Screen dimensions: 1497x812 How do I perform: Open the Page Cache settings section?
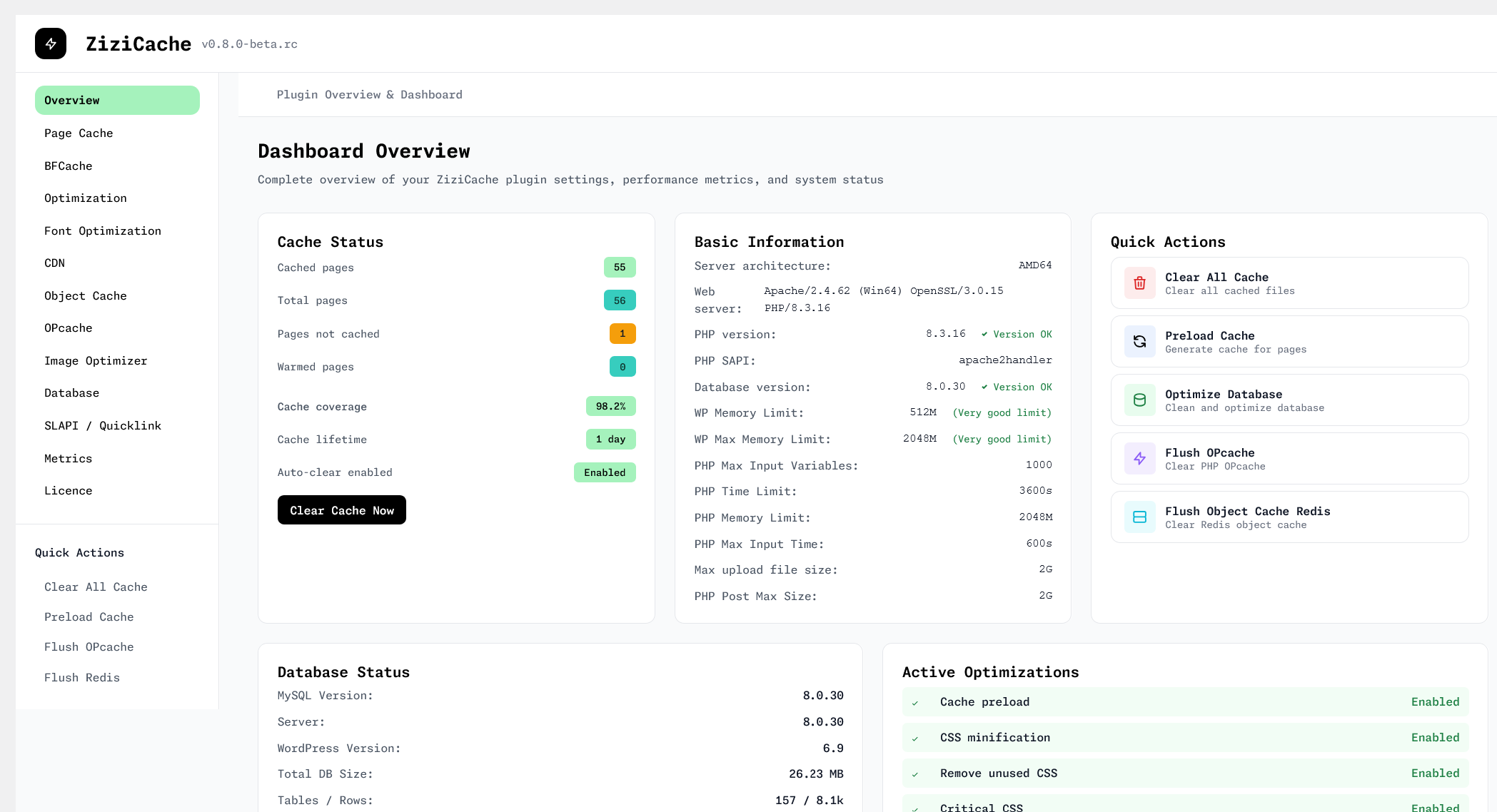coord(79,133)
